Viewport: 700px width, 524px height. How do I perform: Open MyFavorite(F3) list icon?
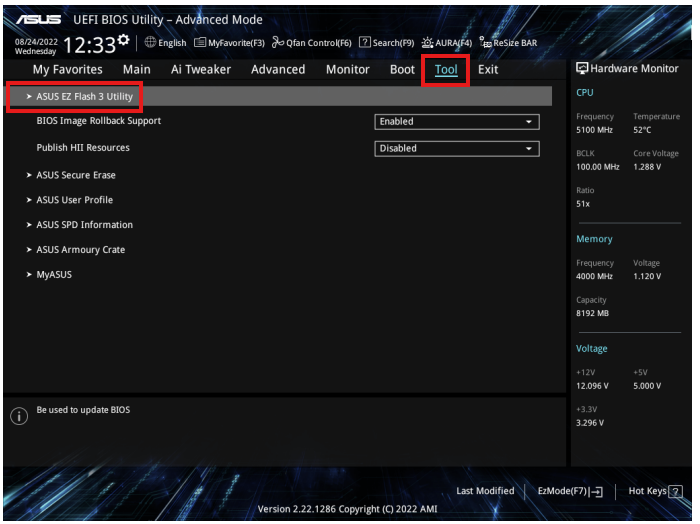pos(200,42)
